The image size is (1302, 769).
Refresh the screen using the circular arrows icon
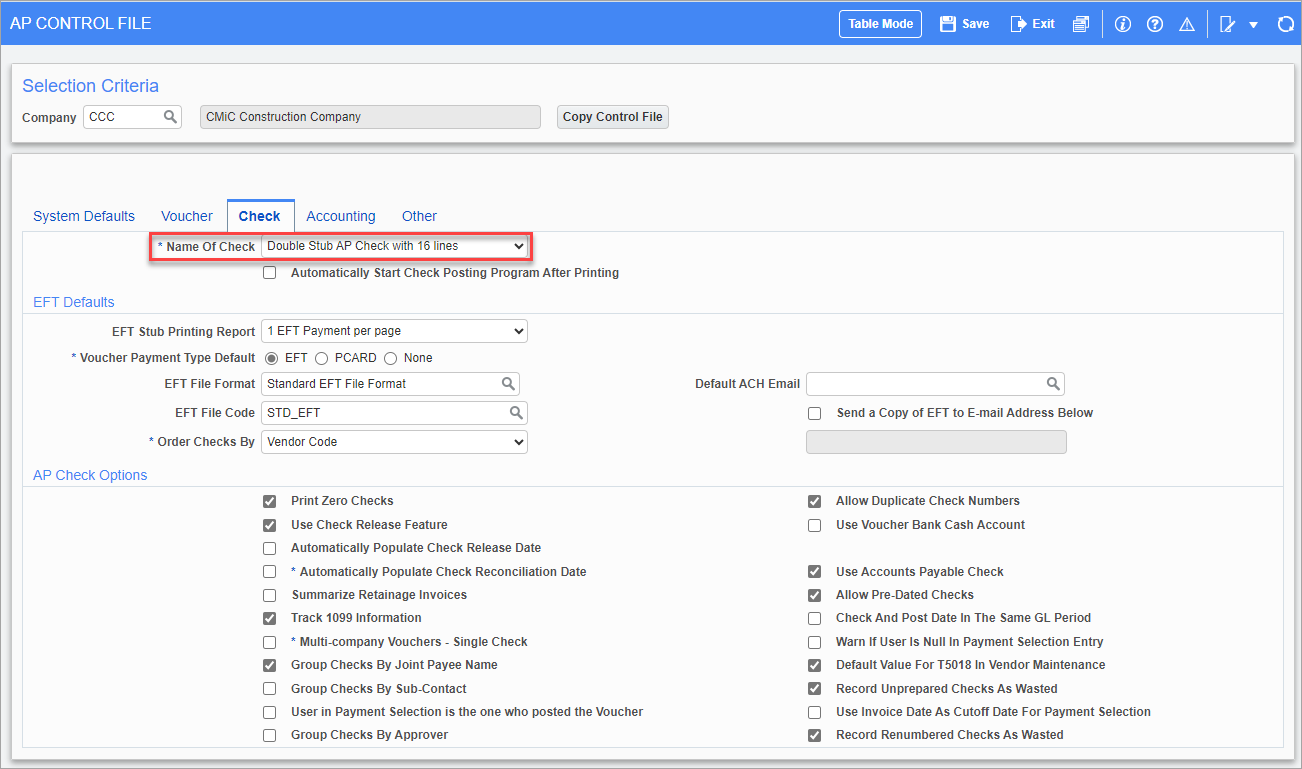[1285, 23]
